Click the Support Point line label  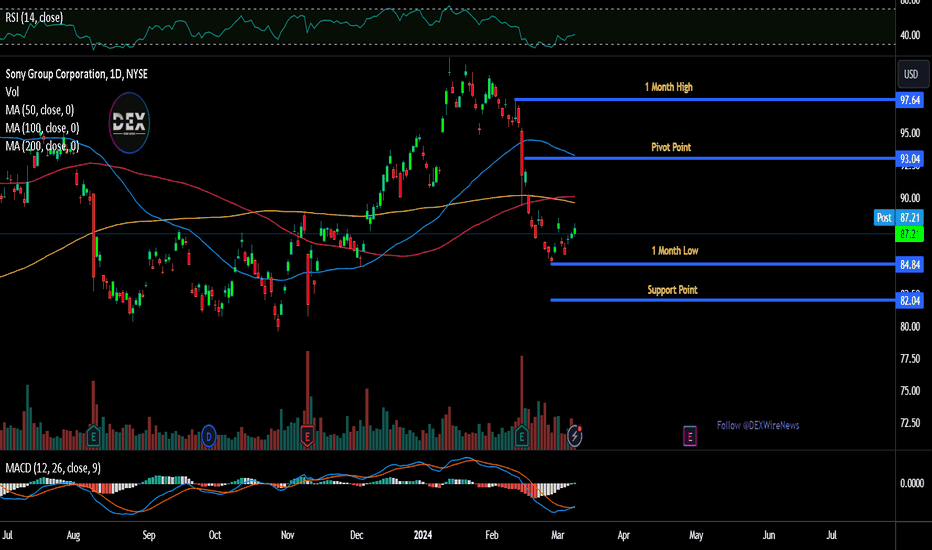point(672,290)
